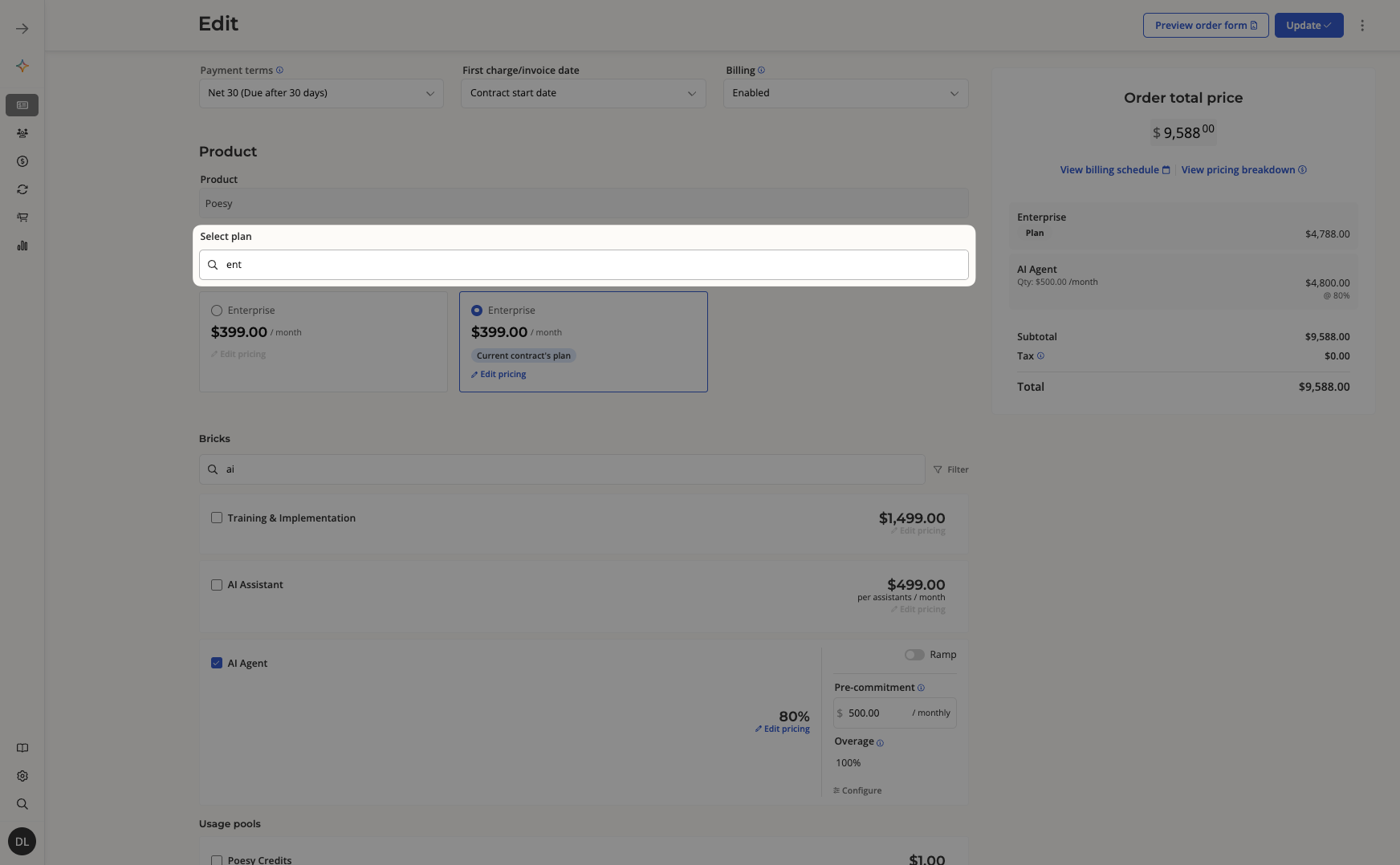Click the Subtotal $9,588.00 value
Image resolution: width=1400 pixels, height=865 pixels.
[x=1327, y=337]
